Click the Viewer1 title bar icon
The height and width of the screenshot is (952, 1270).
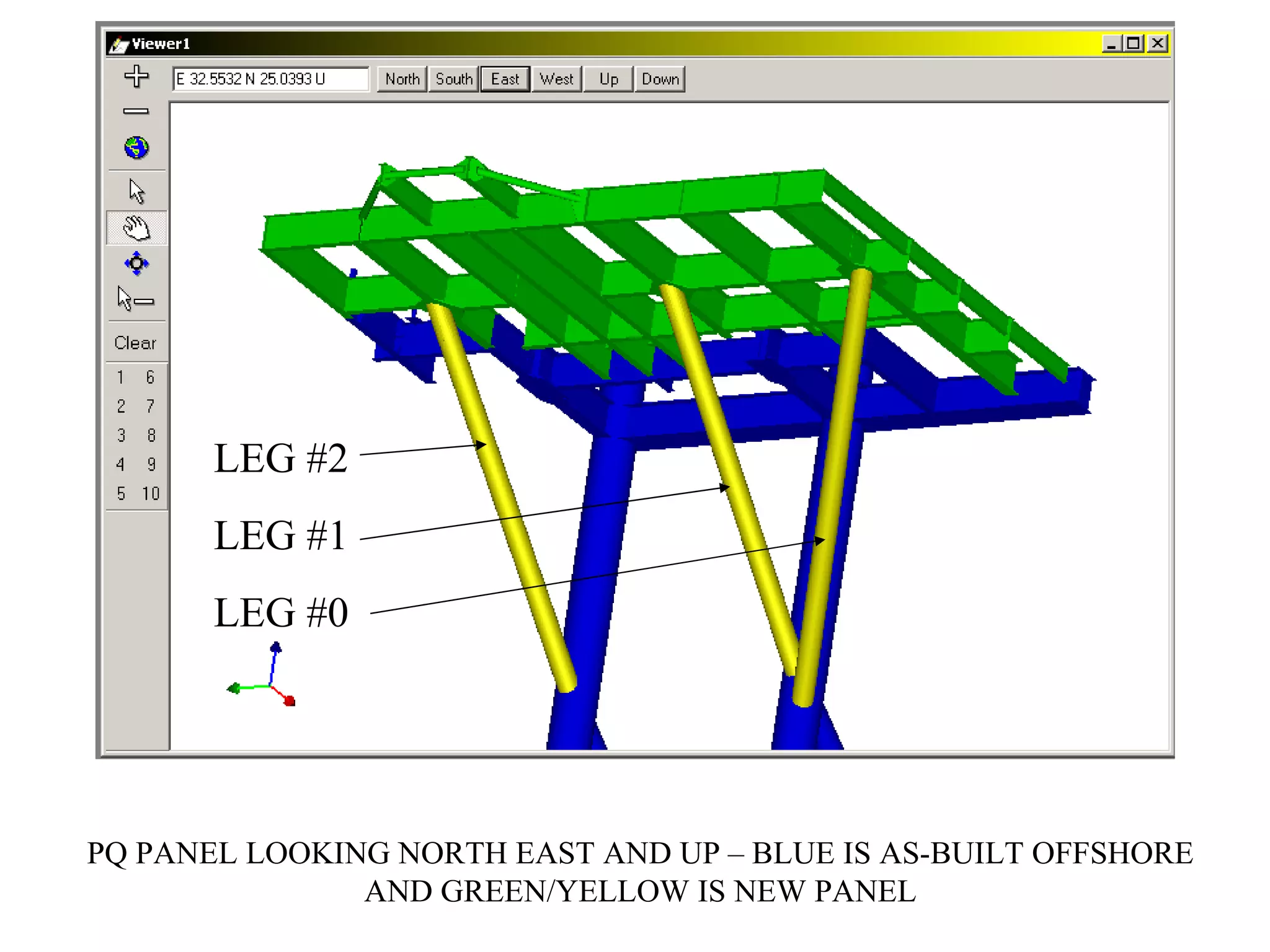(x=118, y=45)
